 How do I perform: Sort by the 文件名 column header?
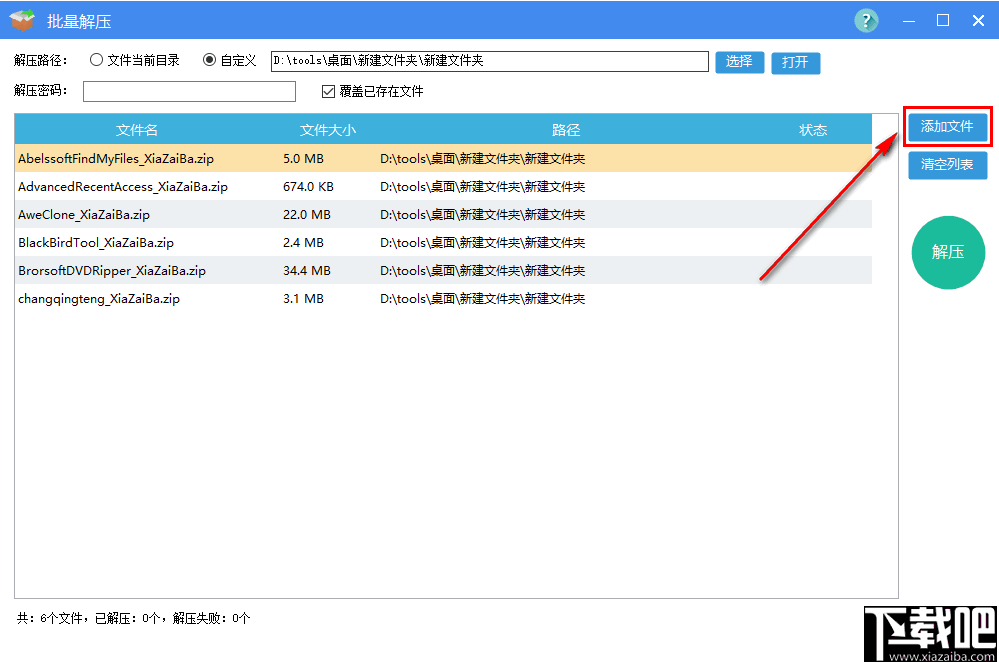click(137, 130)
